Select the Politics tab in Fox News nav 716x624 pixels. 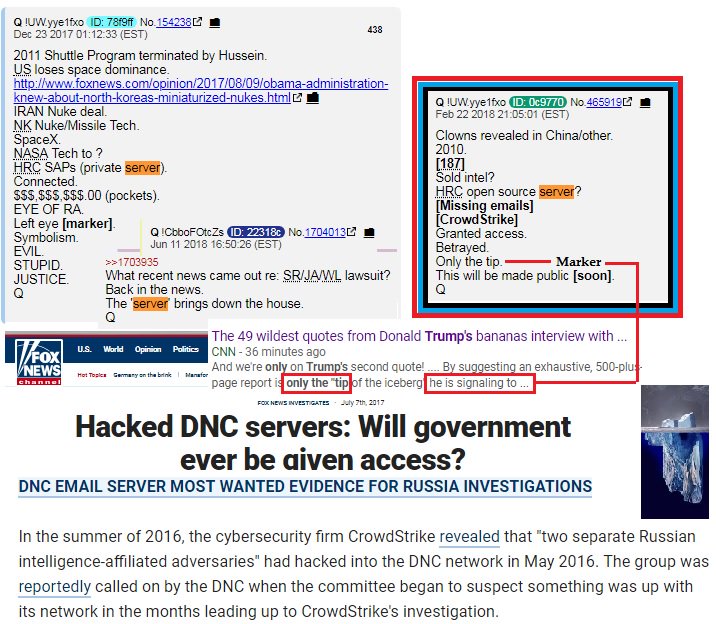185,349
